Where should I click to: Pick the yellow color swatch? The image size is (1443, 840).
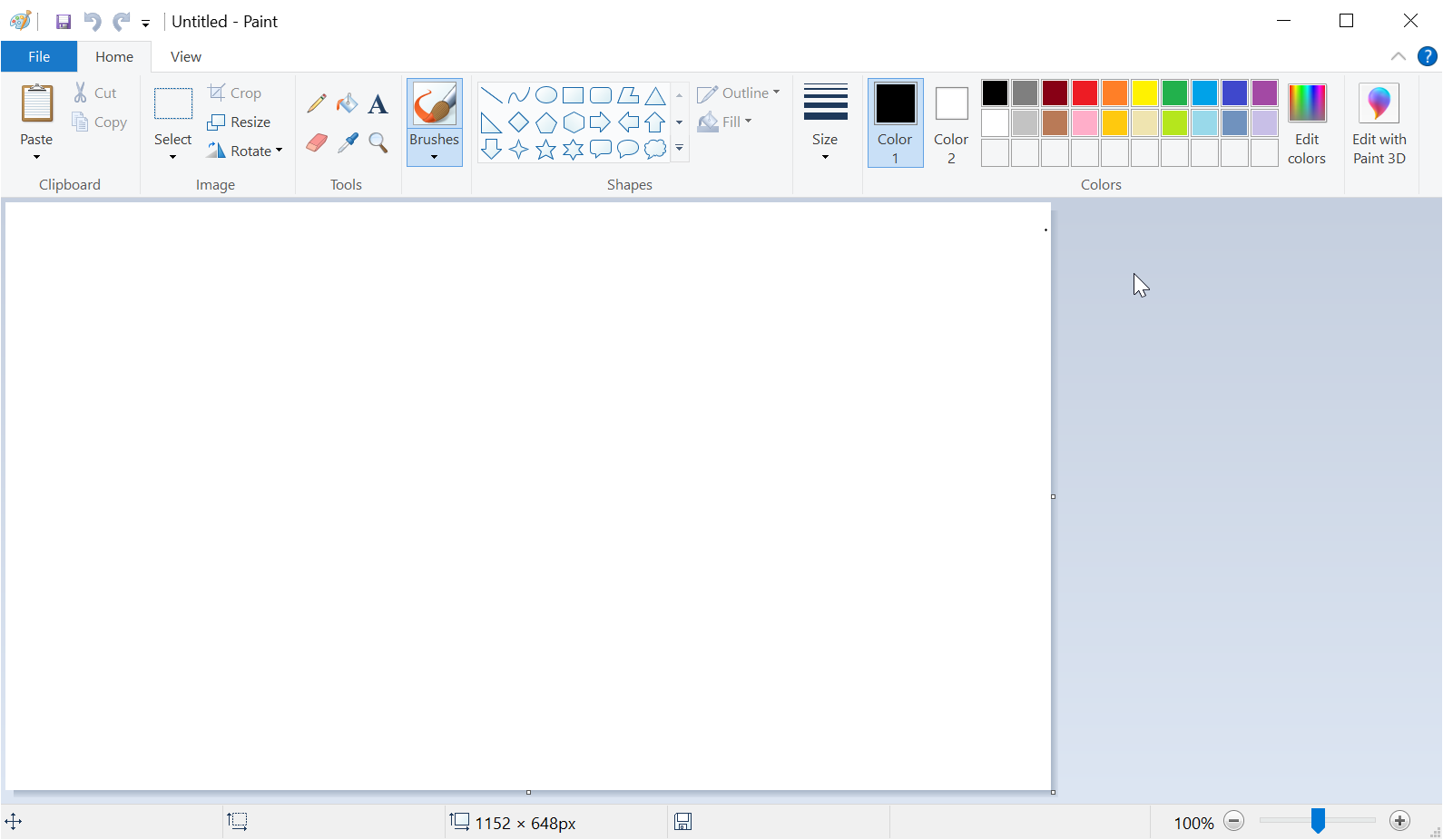1144,93
